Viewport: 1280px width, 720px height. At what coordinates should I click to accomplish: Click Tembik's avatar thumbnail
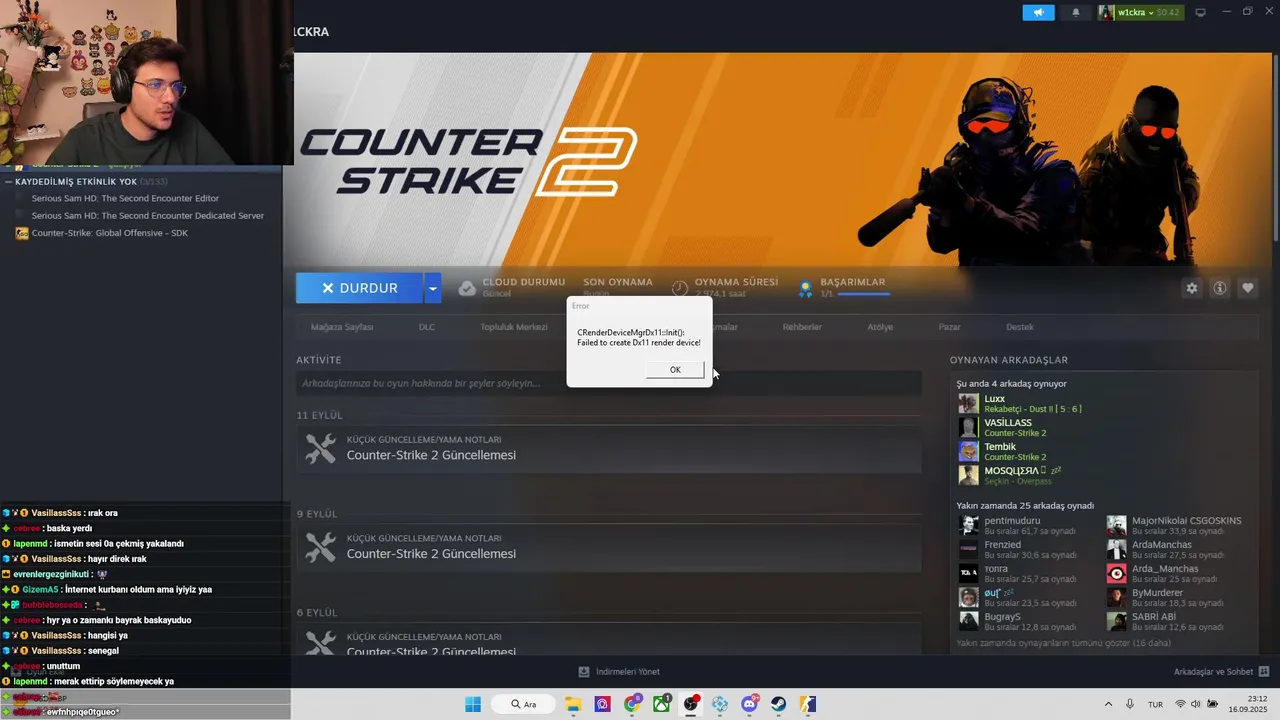pyautogui.click(x=968, y=451)
